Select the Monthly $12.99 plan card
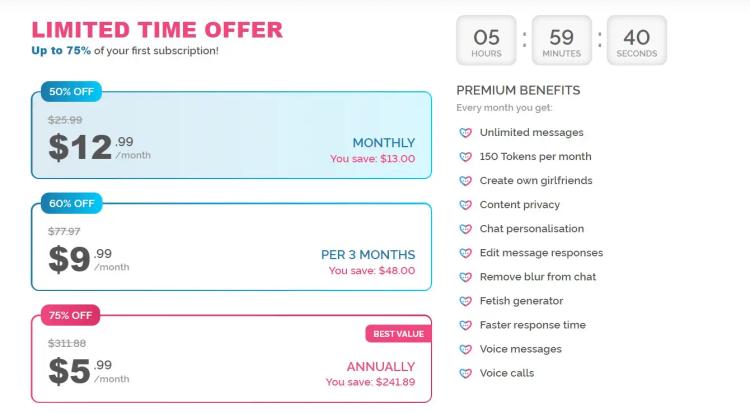This screenshot has height=413, width=750. [232, 135]
